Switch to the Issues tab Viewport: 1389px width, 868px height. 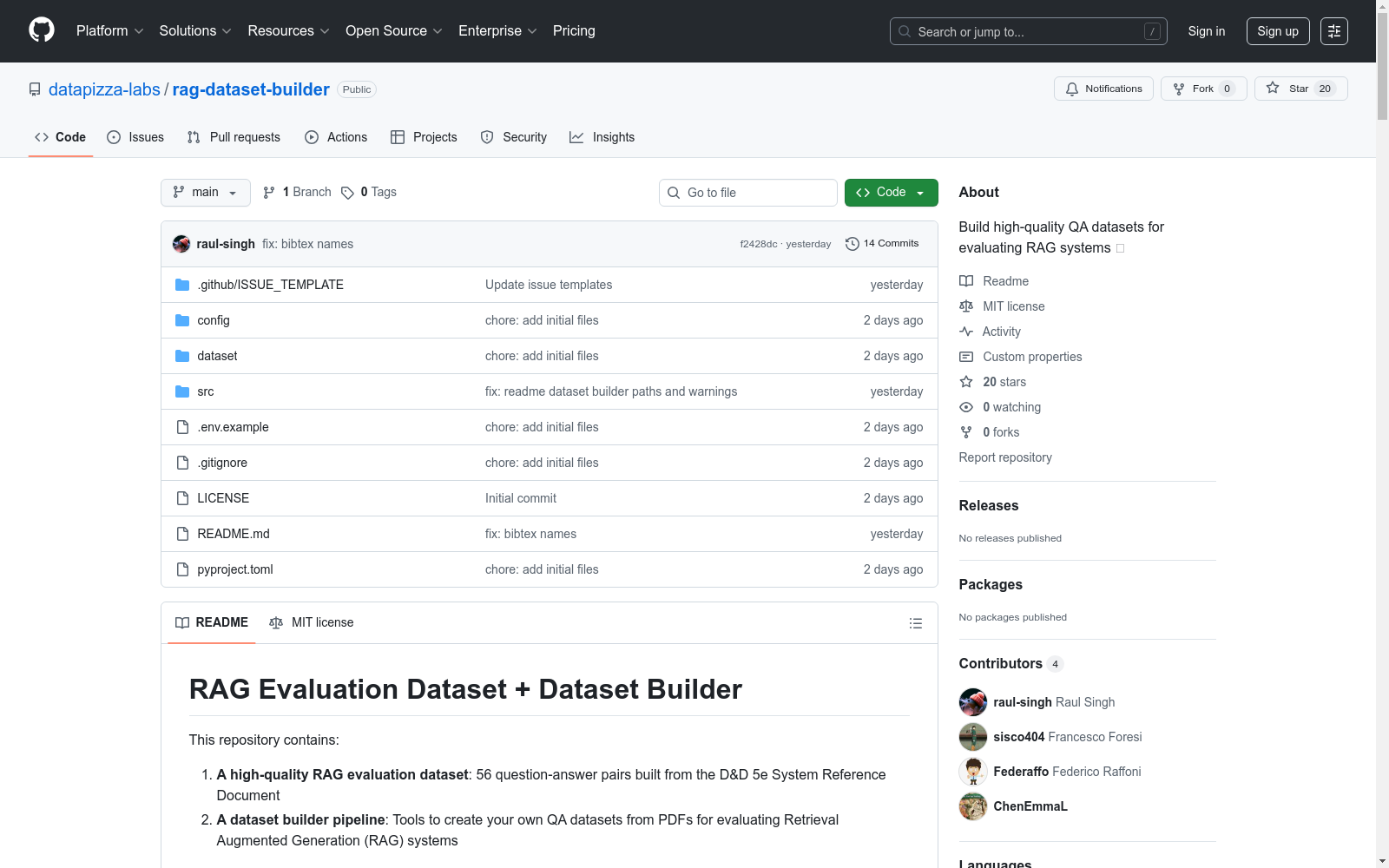pyautogui.click(x=135, y=137)
